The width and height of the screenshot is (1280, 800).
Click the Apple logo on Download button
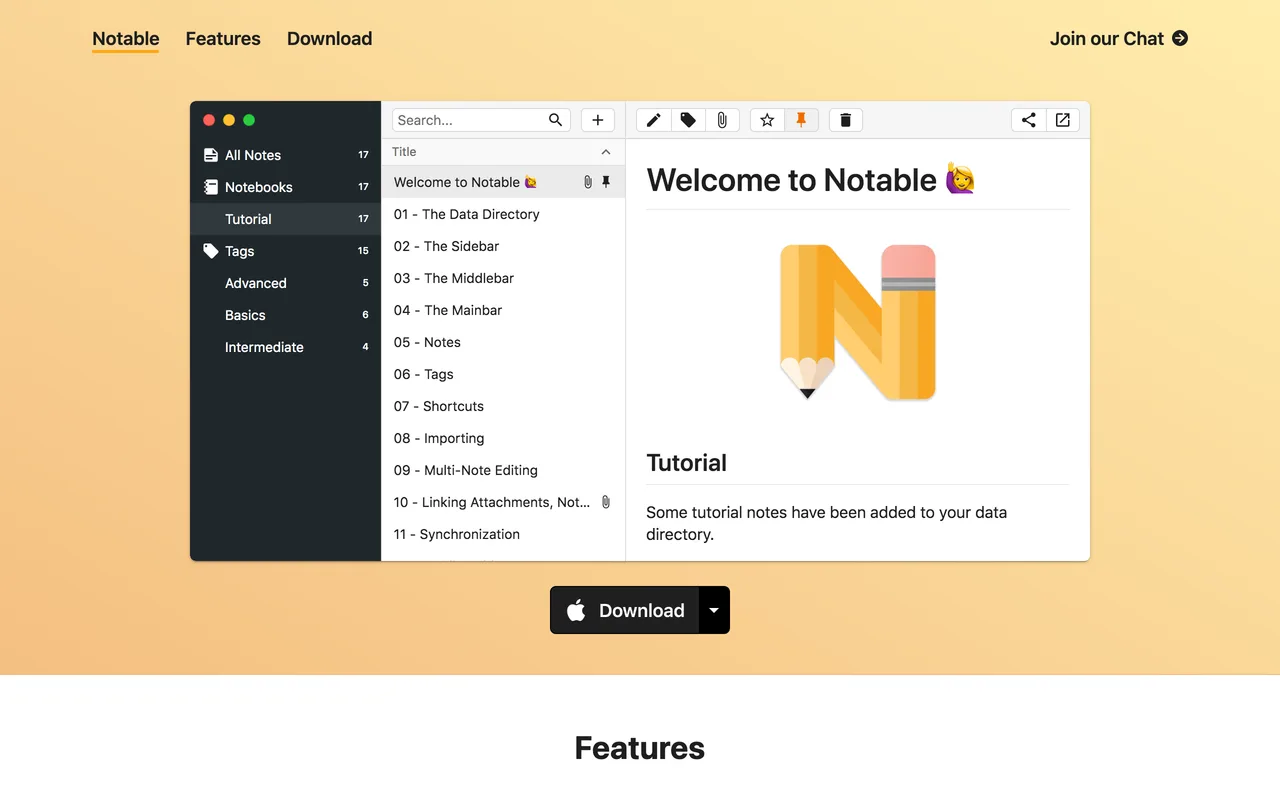click(576, 611)
